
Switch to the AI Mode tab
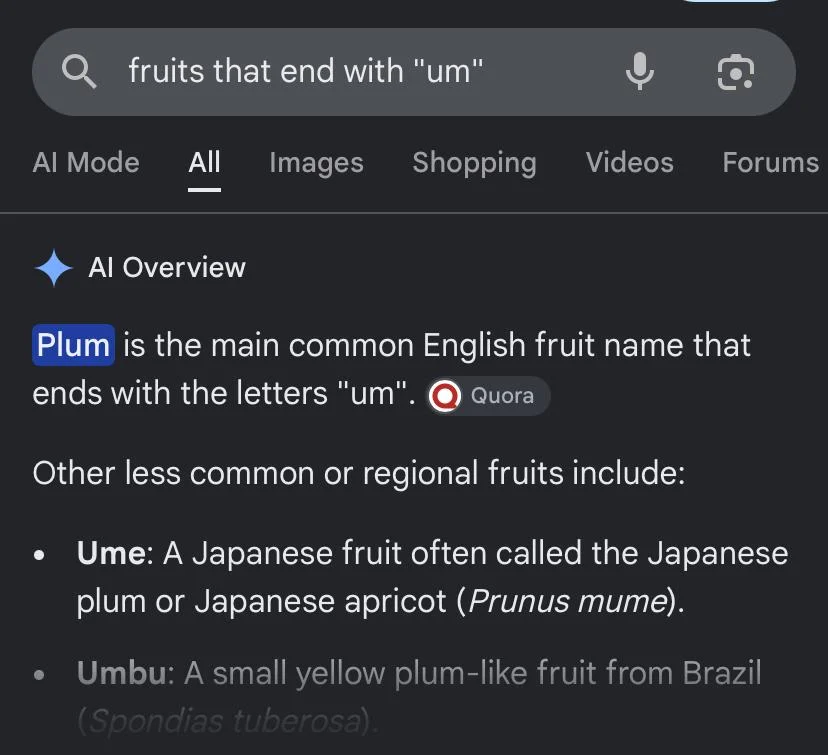point(86,162)
